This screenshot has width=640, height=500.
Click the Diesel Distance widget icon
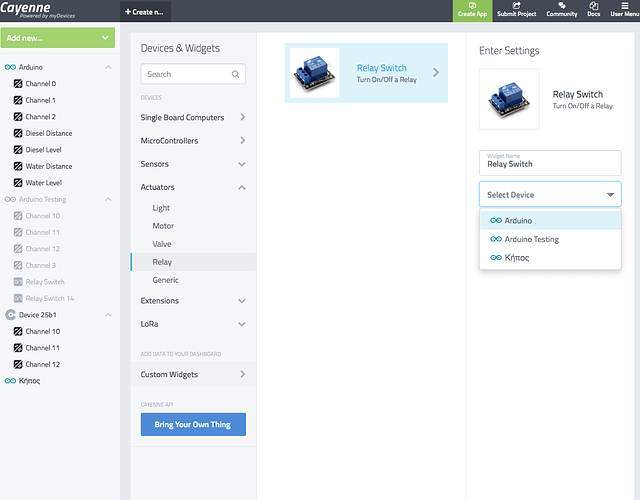click(18, 133)
